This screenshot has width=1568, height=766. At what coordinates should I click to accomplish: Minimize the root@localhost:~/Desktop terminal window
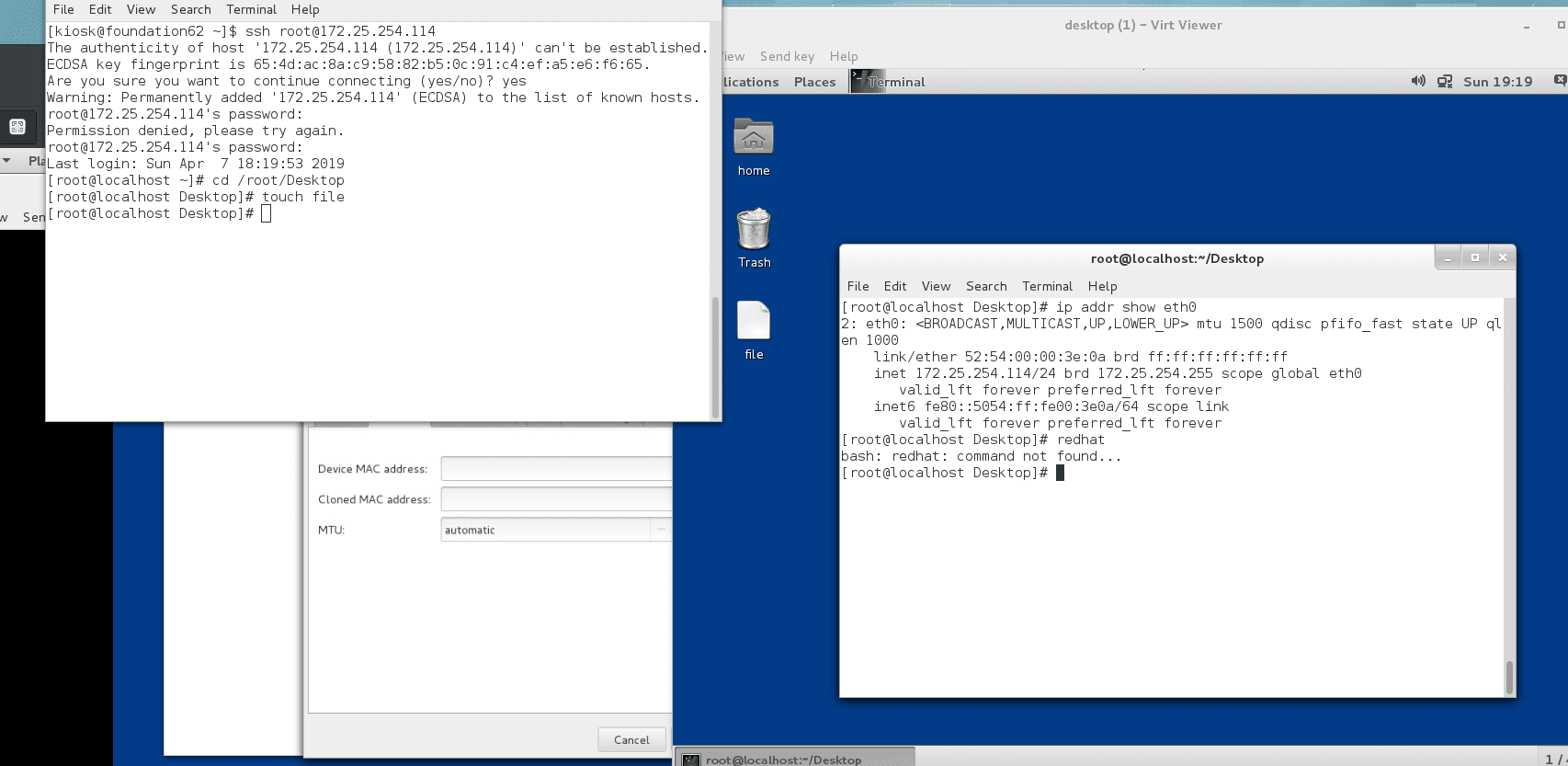click(1448, 257)
